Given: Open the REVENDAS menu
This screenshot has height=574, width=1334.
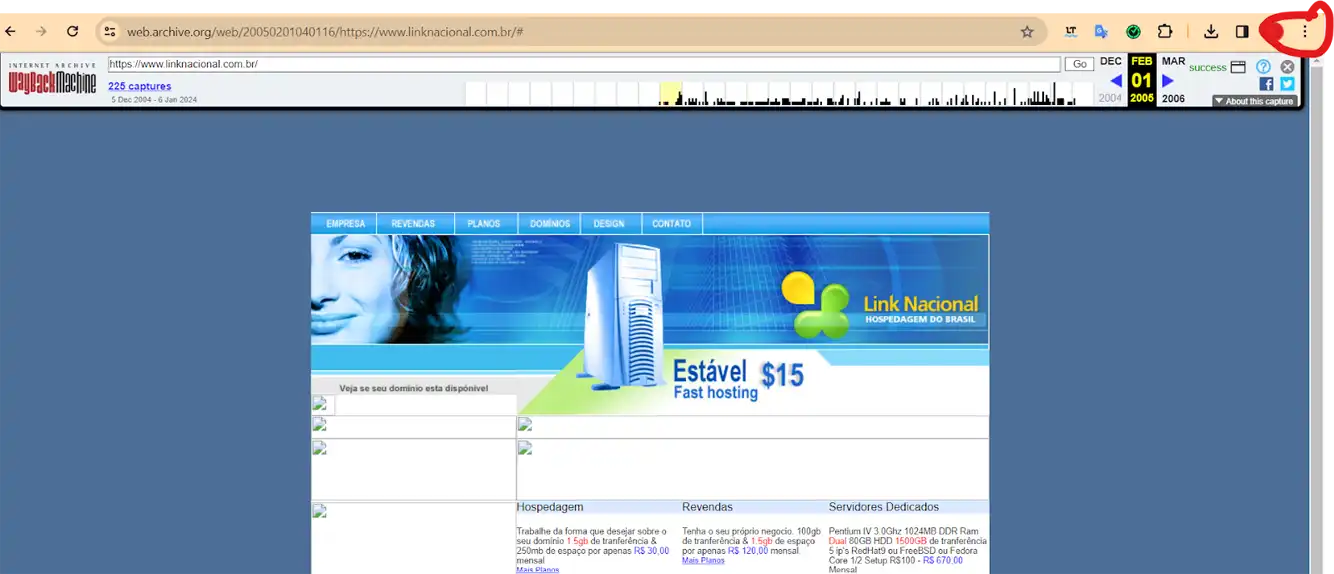Looking at the screenshot, I should click(x=413, y=223).
